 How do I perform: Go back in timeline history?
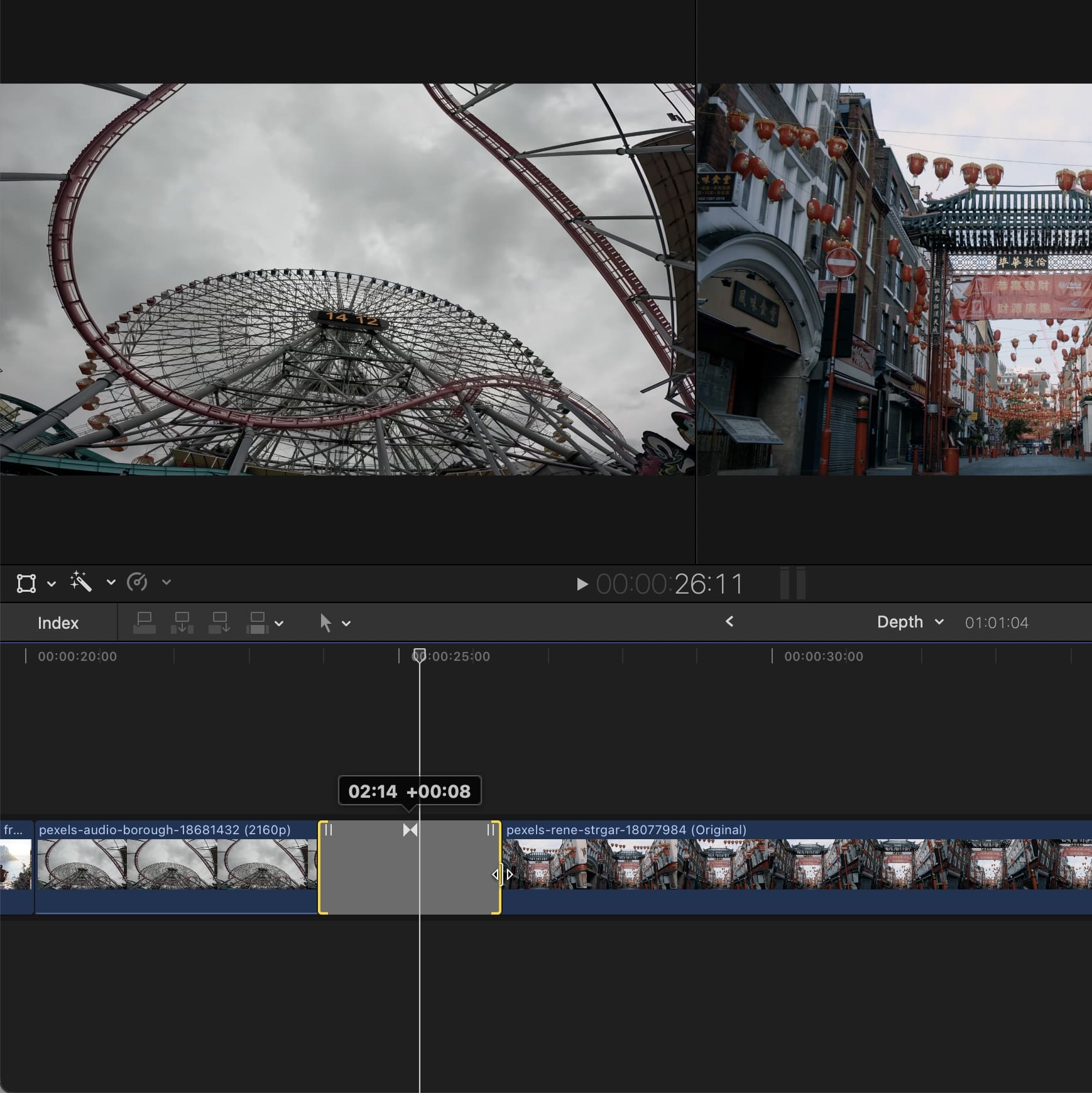pos(729,621)
